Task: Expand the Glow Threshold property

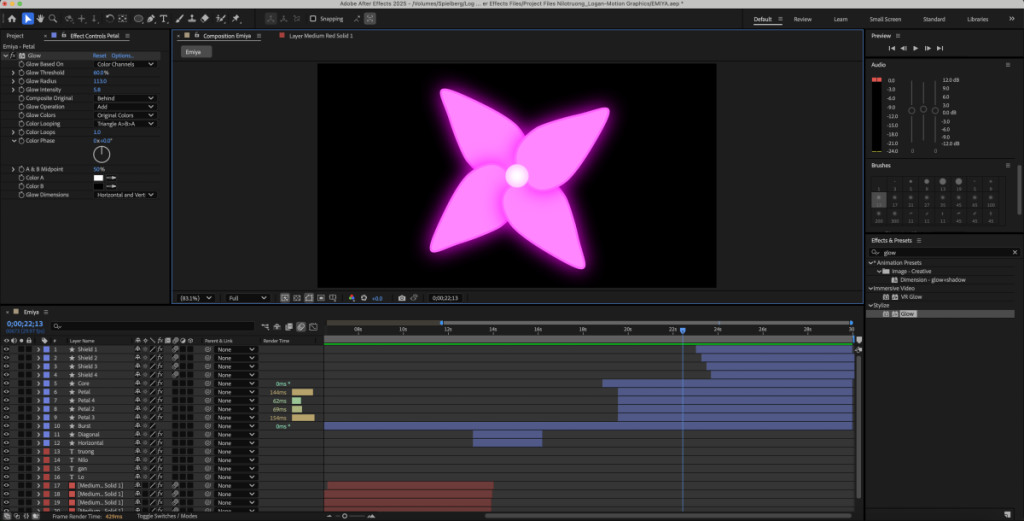Action: 14,73
